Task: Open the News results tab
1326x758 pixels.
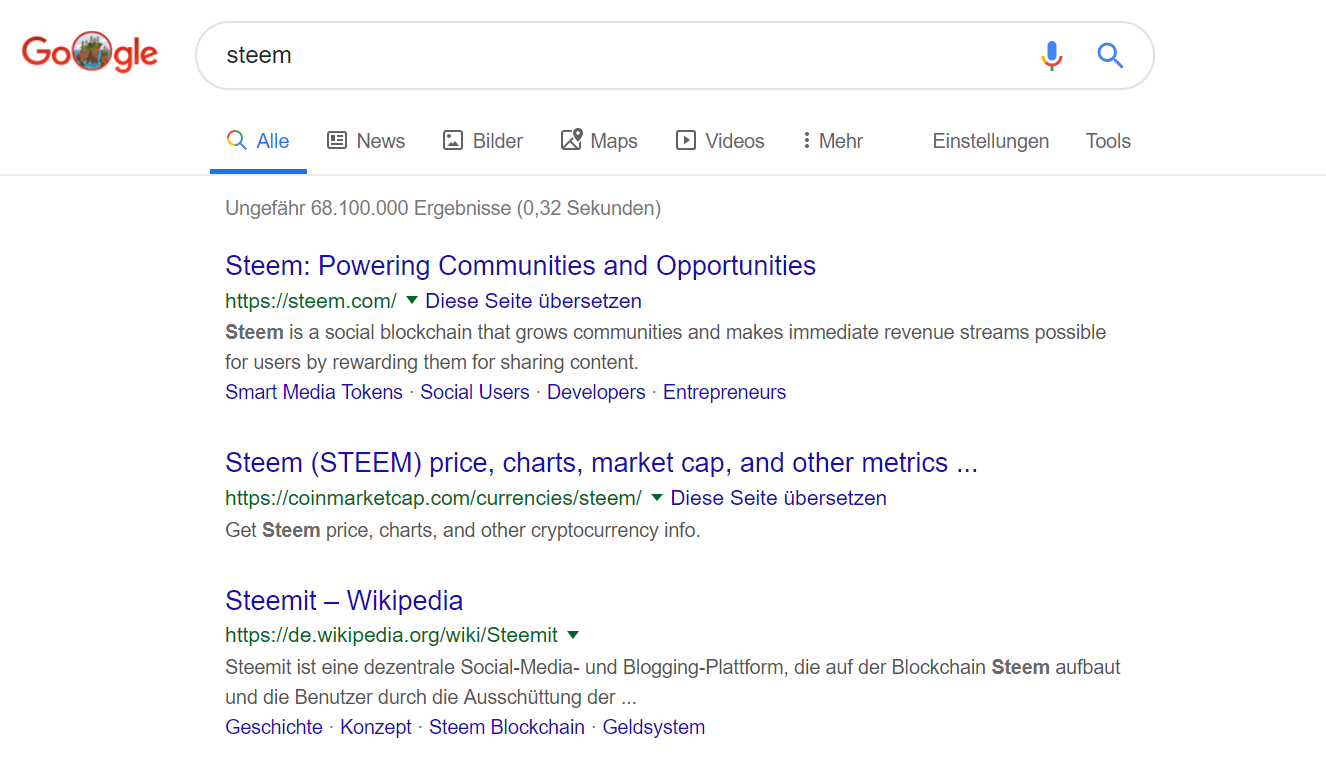Action: click(x=366, y=141)
